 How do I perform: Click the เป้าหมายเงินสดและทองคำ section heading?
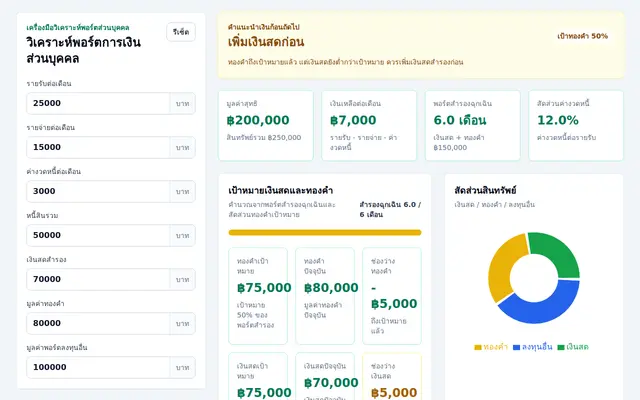pos(280,191)
